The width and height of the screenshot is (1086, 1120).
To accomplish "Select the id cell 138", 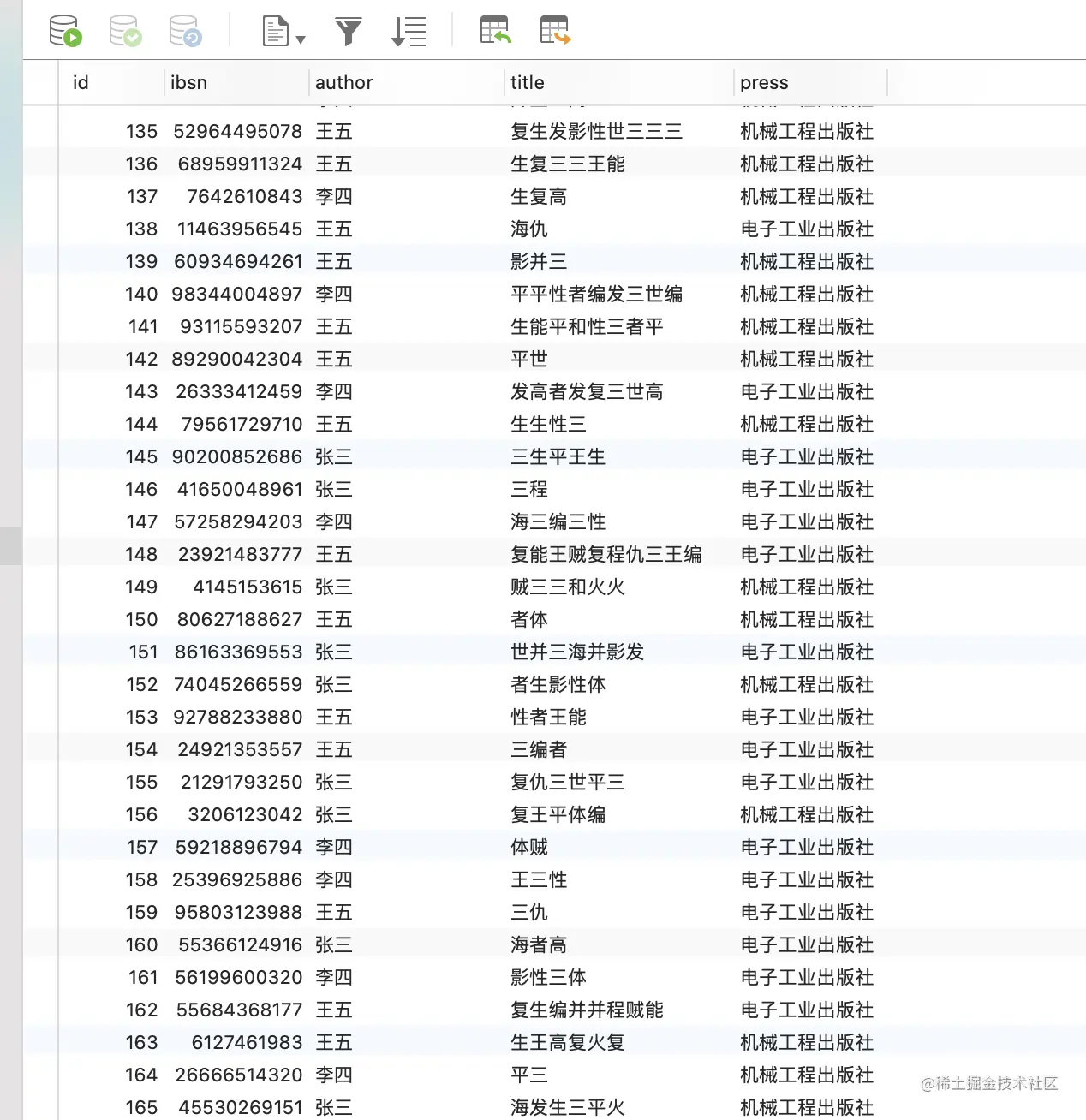I will point(141,229).
